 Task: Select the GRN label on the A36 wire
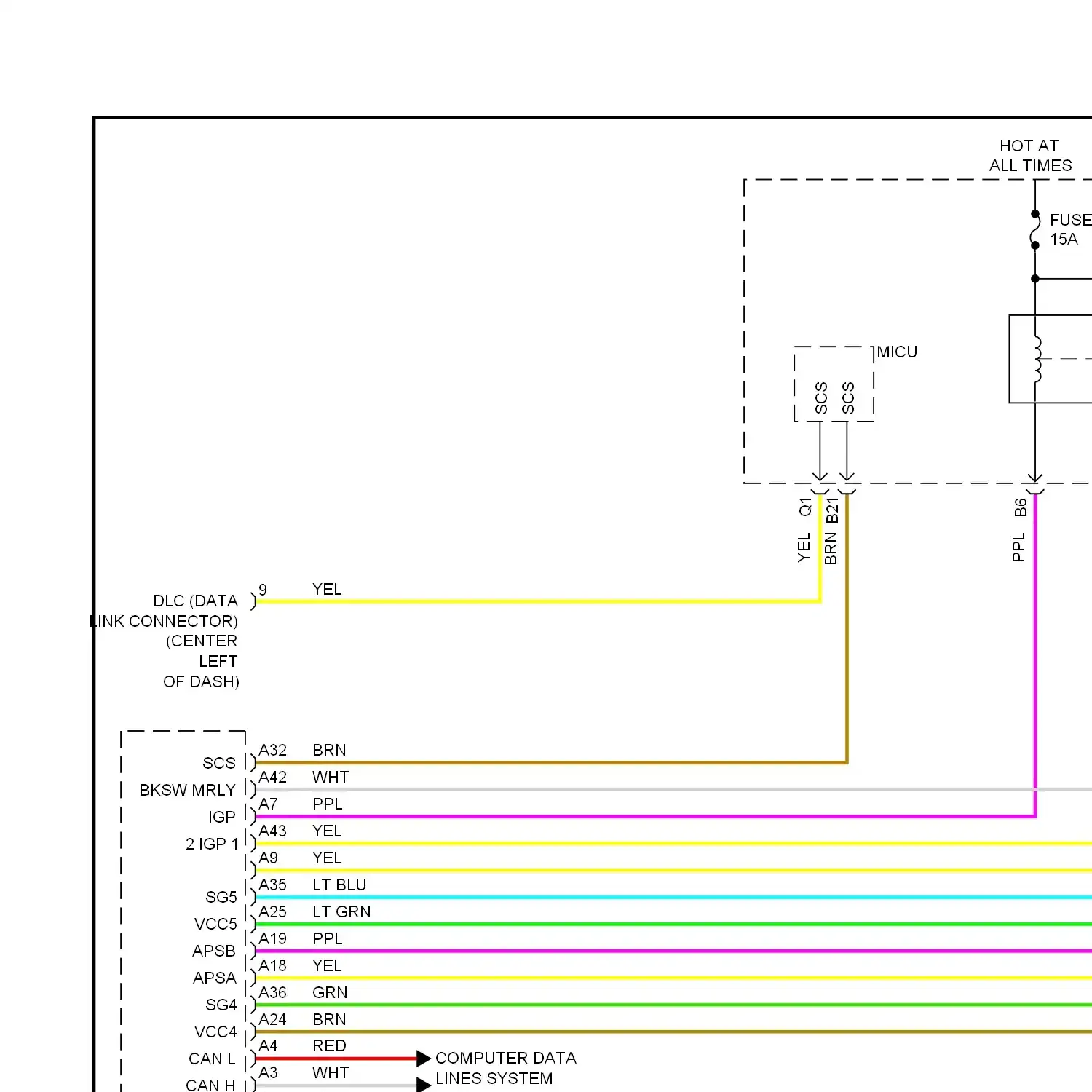[330, 993]
